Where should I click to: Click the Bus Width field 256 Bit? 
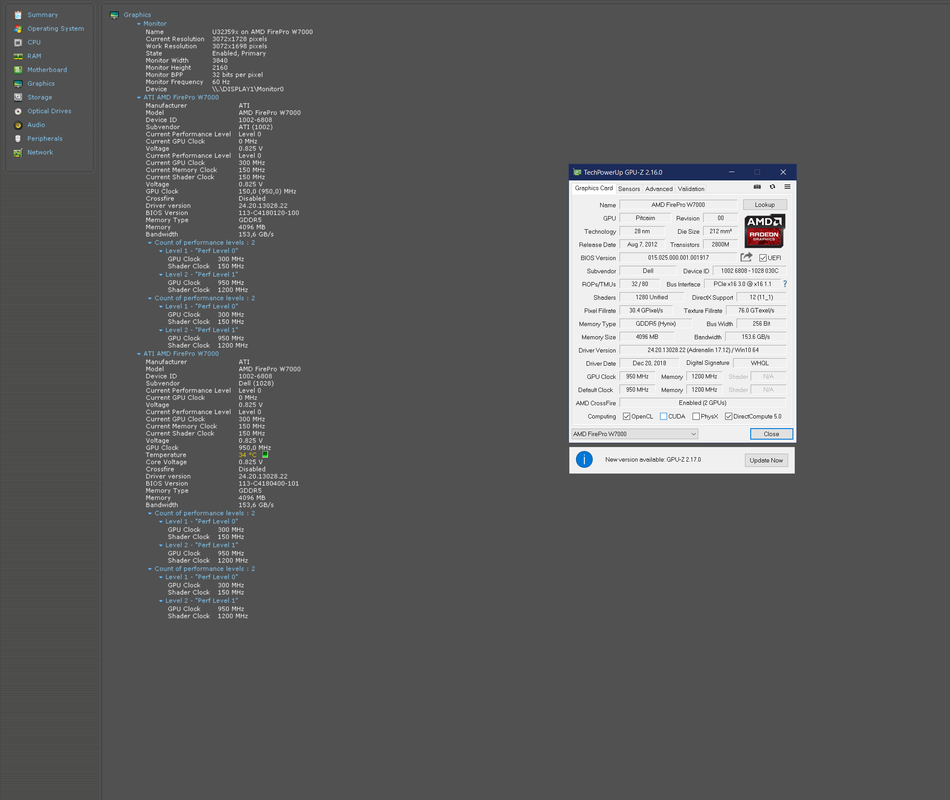pos(762,324)
